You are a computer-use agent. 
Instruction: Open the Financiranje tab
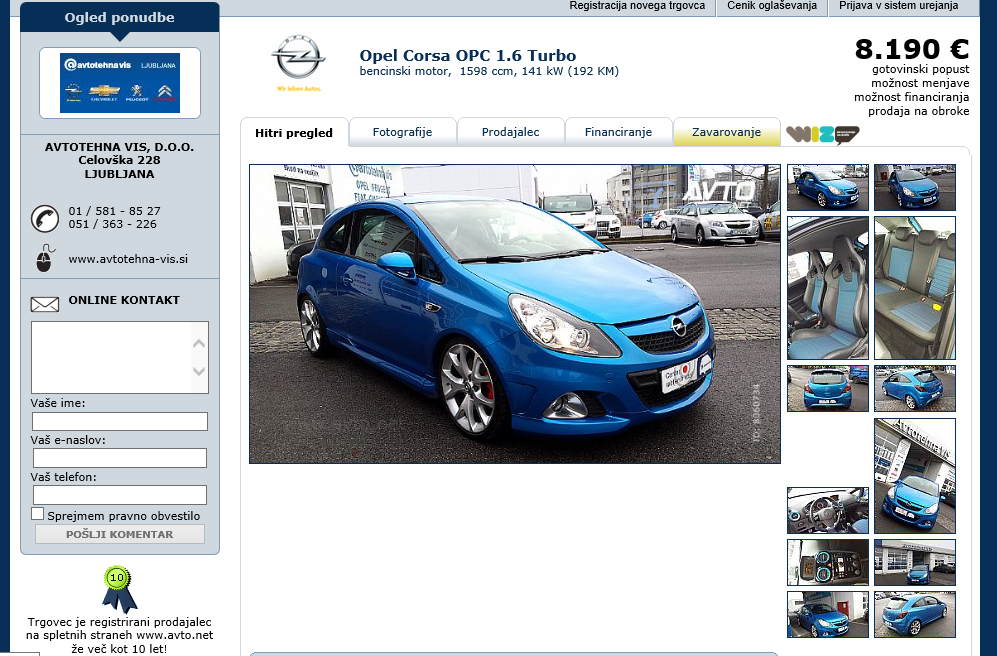[x=619, y=132]
